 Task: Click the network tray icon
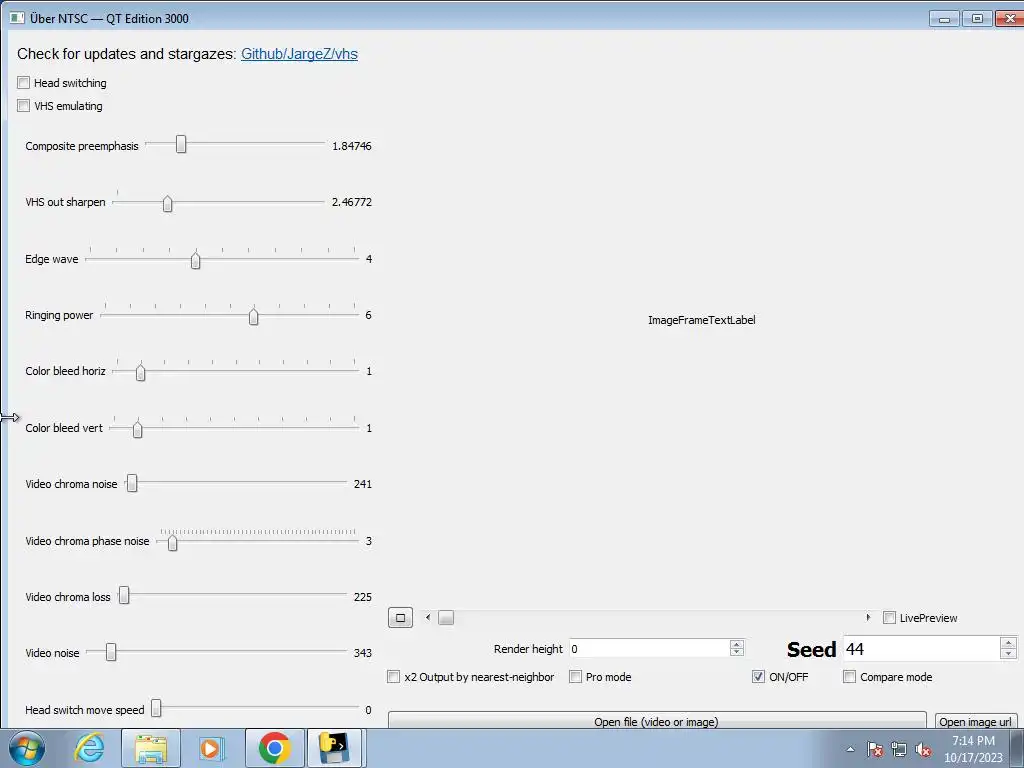899,749
